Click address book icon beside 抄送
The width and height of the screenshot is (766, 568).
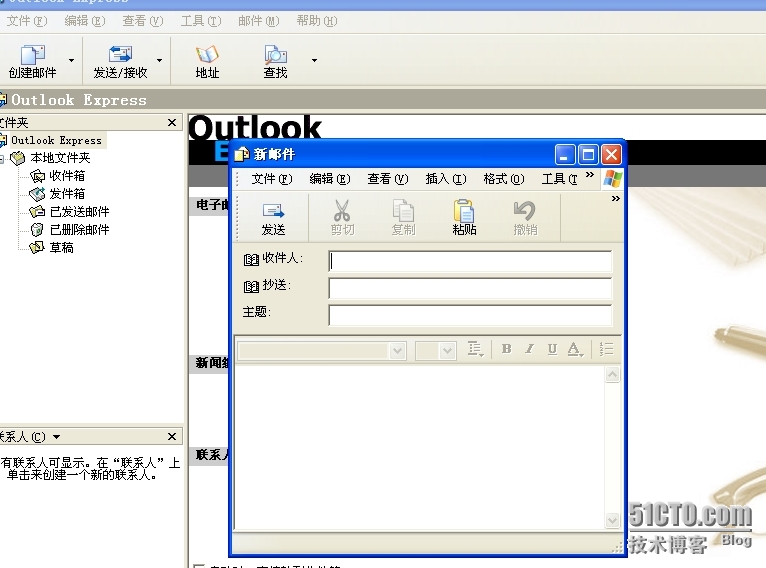[x=251, y=286]
